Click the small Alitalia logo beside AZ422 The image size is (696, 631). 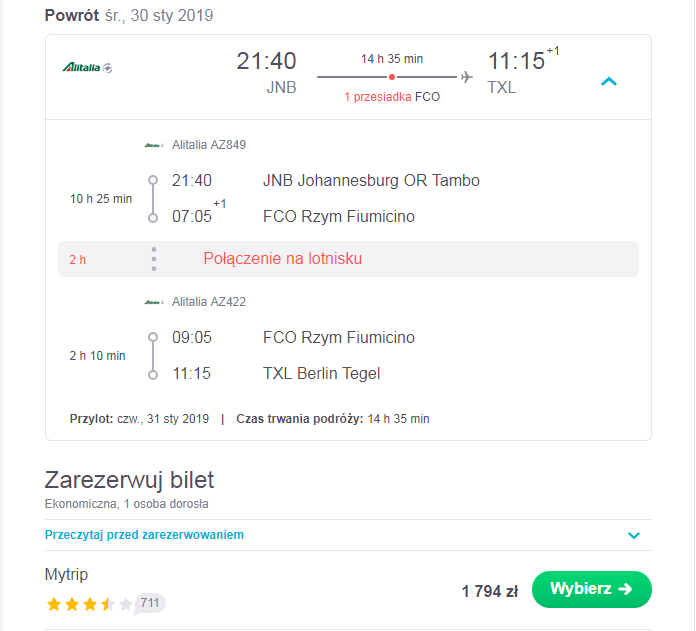(x=154, y=302)
